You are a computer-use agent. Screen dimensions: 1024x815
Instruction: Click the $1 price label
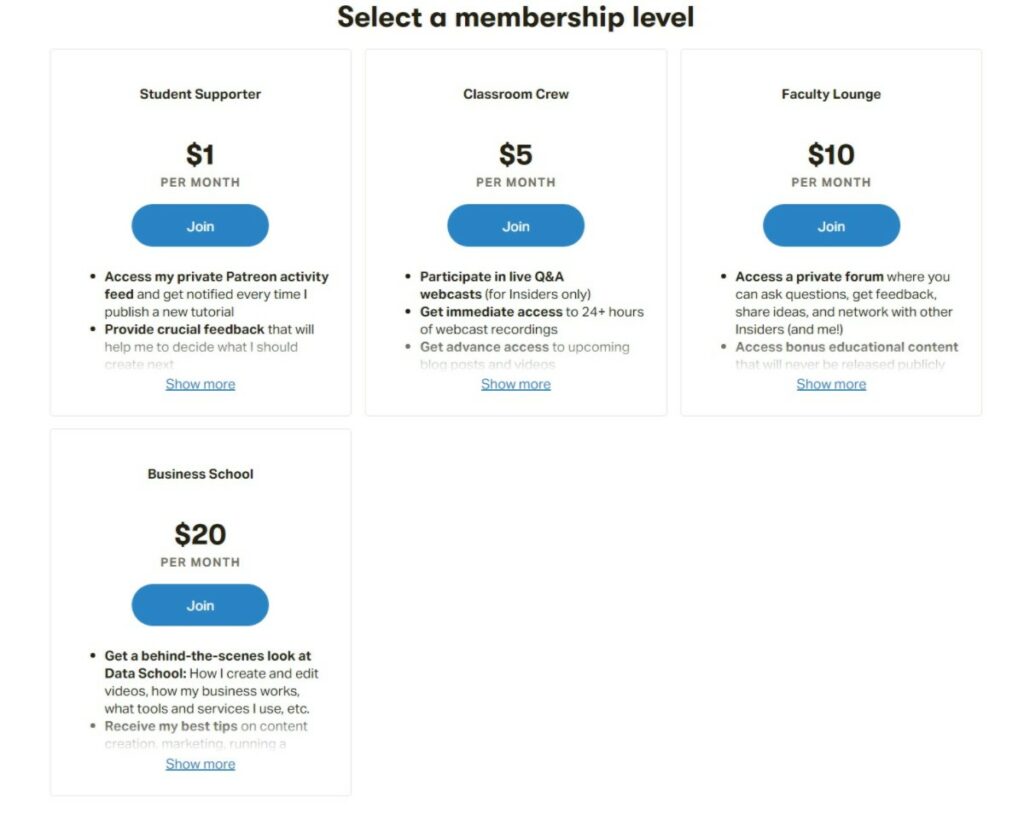coord(199,155)
